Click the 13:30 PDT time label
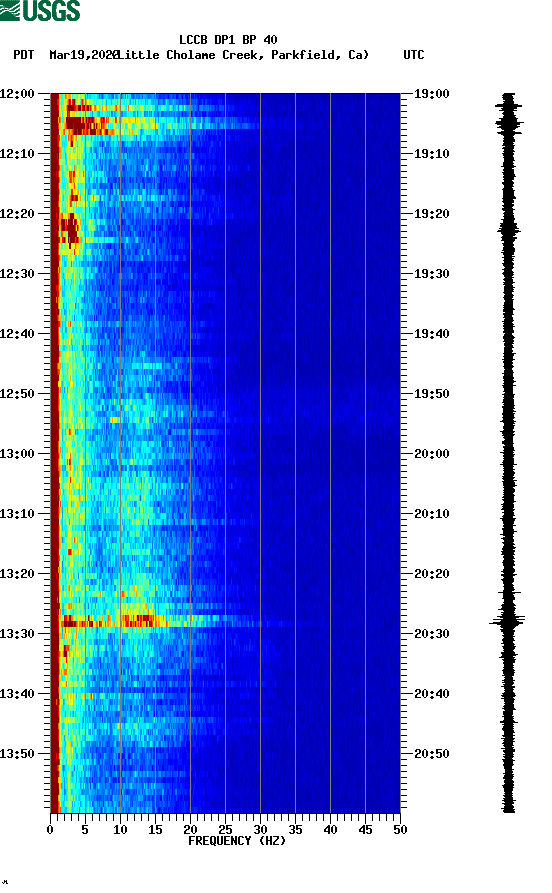 click(x=17, y=633)
